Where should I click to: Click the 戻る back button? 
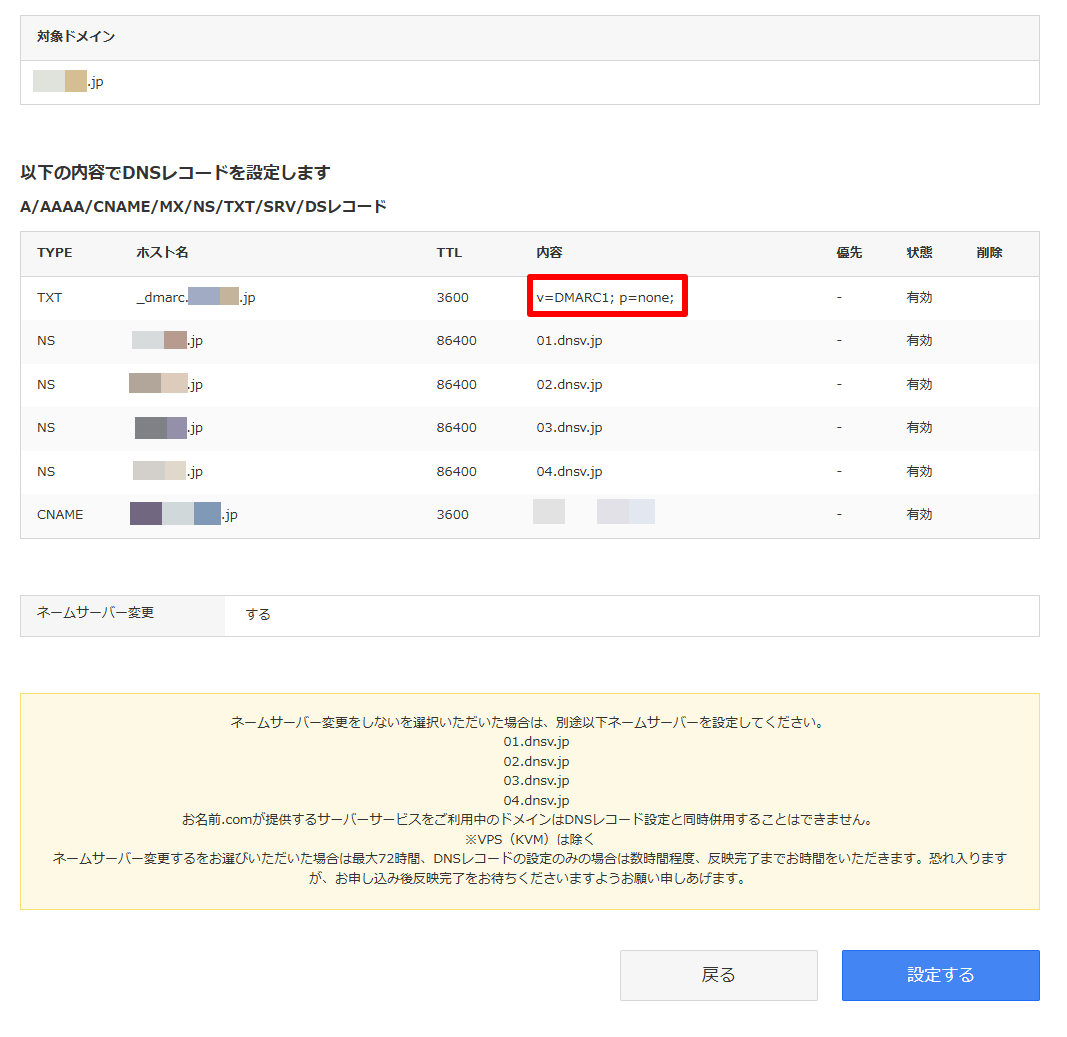click(718, 975)
